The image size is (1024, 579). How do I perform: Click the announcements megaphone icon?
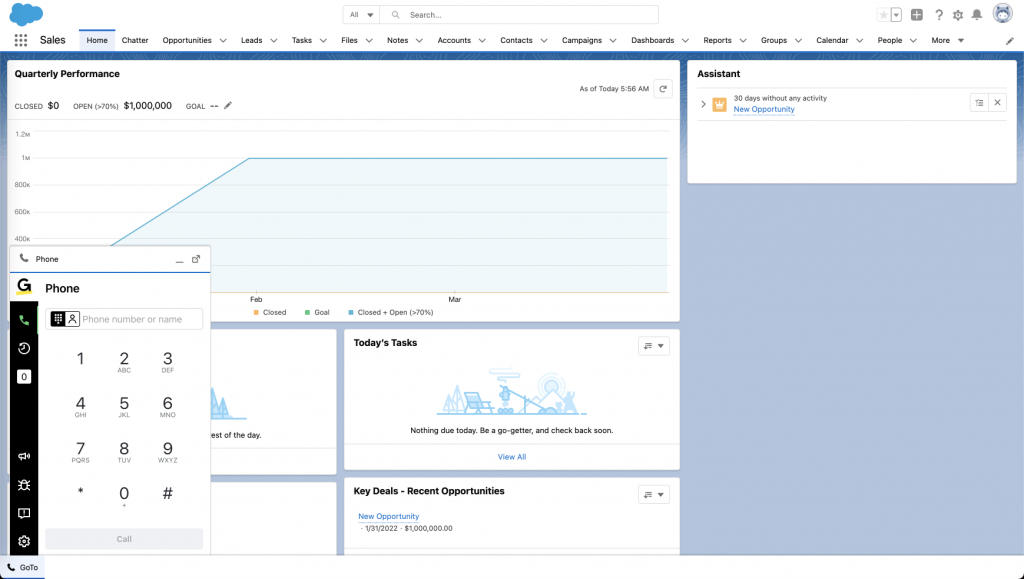tap(24, 456)
